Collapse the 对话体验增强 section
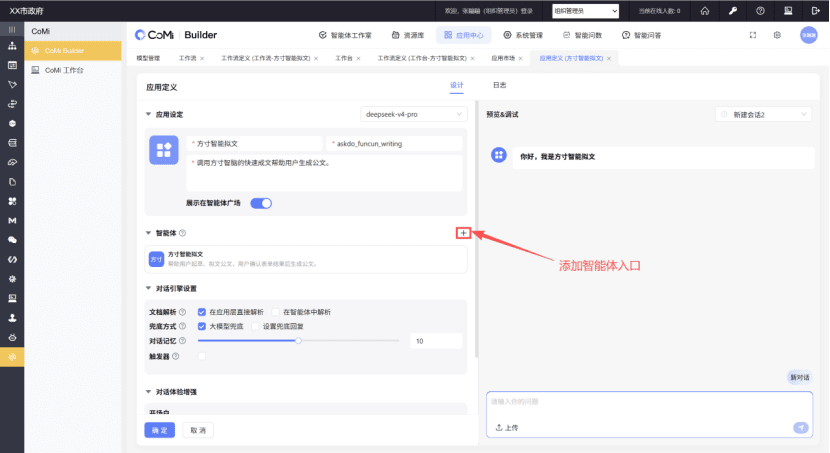Viewport: 830px width, 453px height. tap(148, 392)
